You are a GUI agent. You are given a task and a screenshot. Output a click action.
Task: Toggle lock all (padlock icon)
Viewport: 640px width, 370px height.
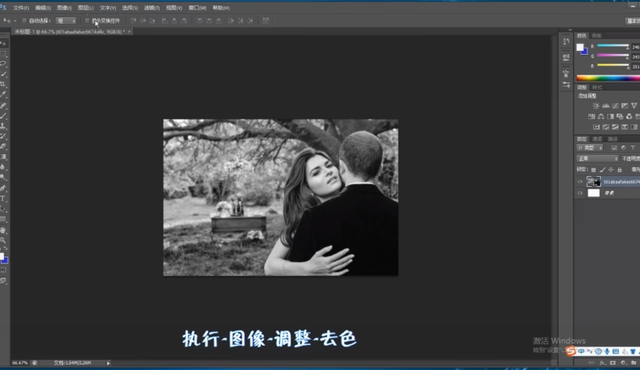(x=620, y=170)
